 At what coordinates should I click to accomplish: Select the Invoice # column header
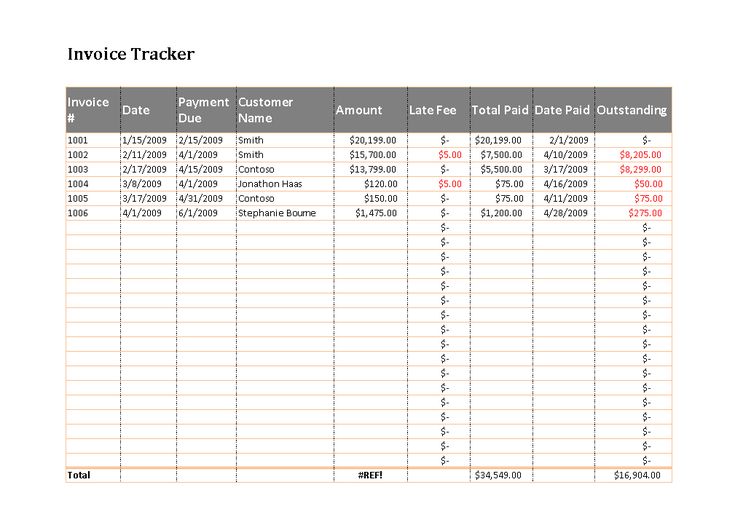coord(93,110)
